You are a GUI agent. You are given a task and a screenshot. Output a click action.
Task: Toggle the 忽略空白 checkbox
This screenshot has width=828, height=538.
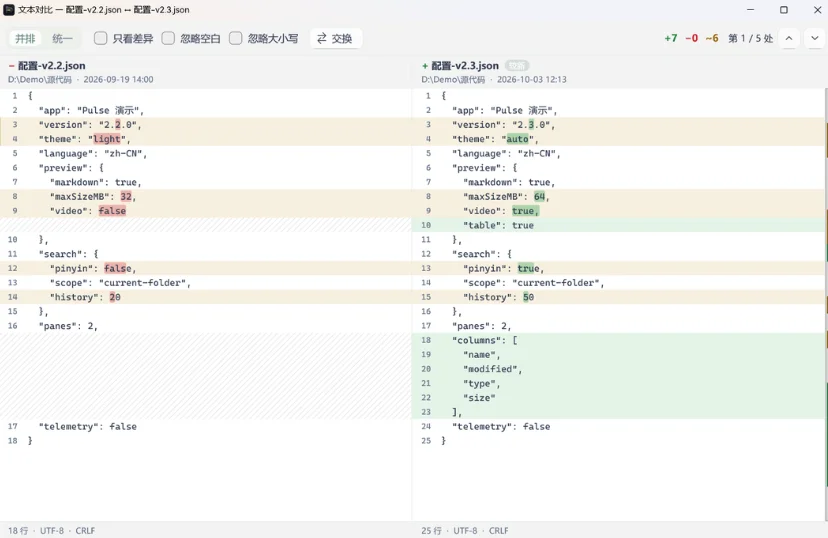coord(168,38)
